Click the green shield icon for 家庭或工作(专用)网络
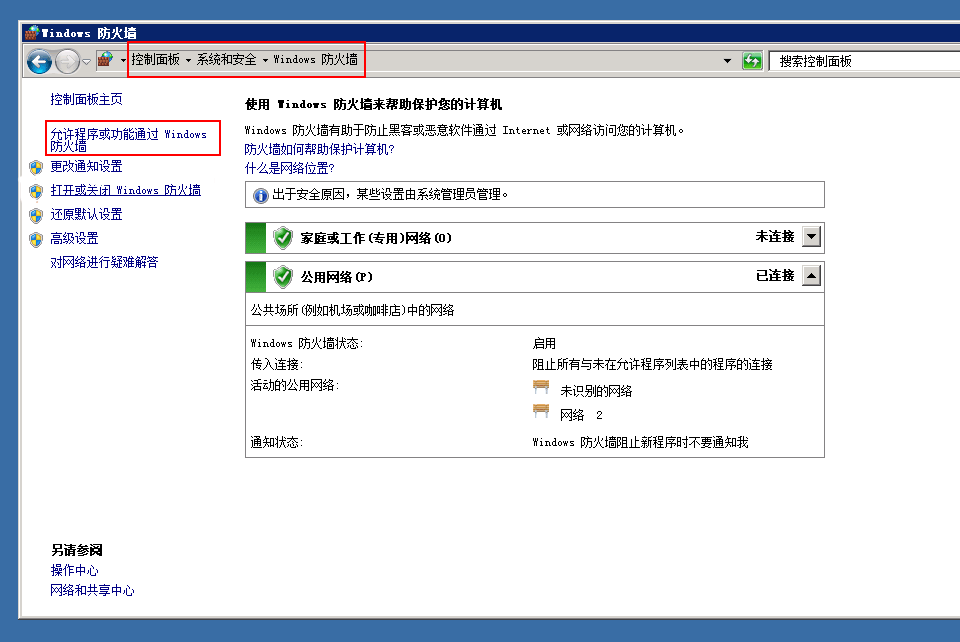960x642 pixels. pos(283,238)
